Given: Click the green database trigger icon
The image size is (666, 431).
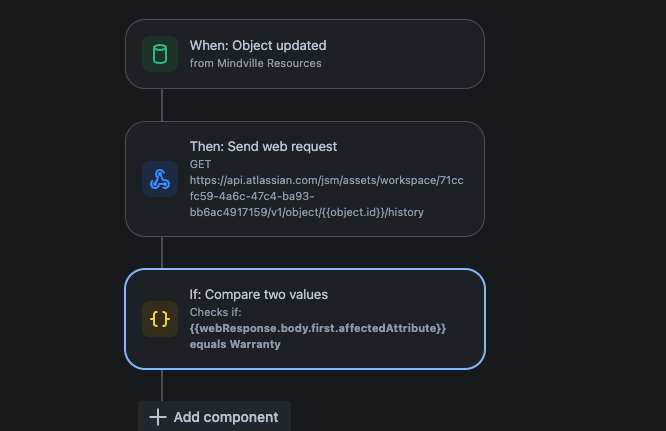Looking at the screenshot, I should (160, 54).
